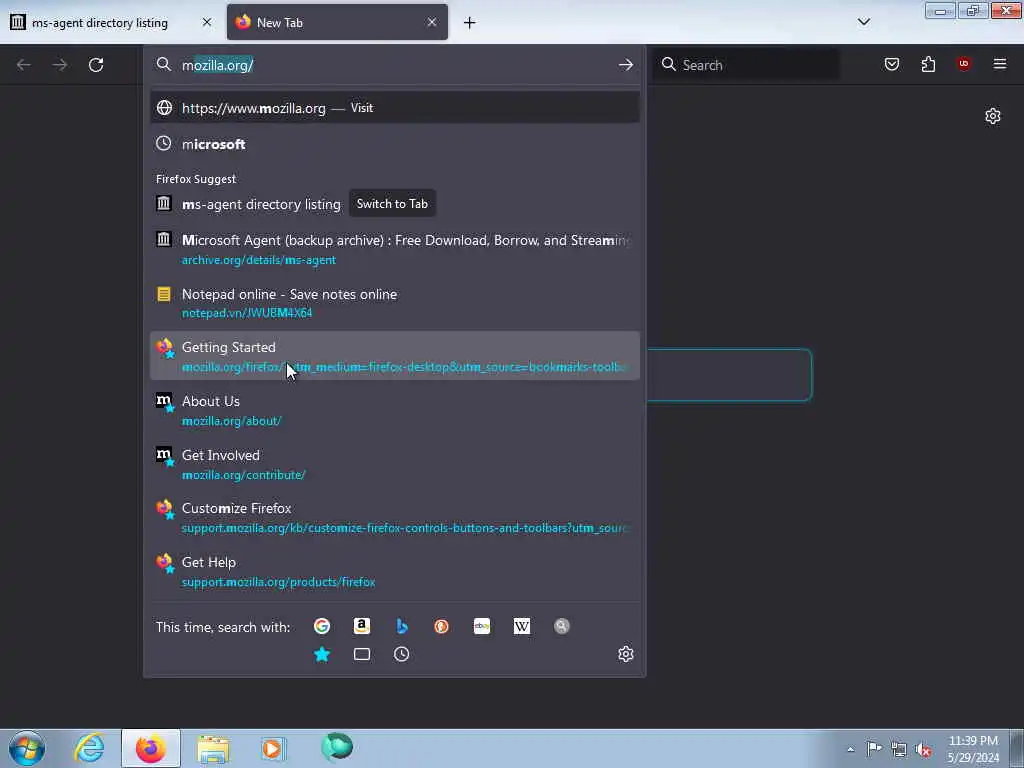1024x768 pixels.
Task: Search this time with DuckDuckGo icon
Action: coord(441,626)
